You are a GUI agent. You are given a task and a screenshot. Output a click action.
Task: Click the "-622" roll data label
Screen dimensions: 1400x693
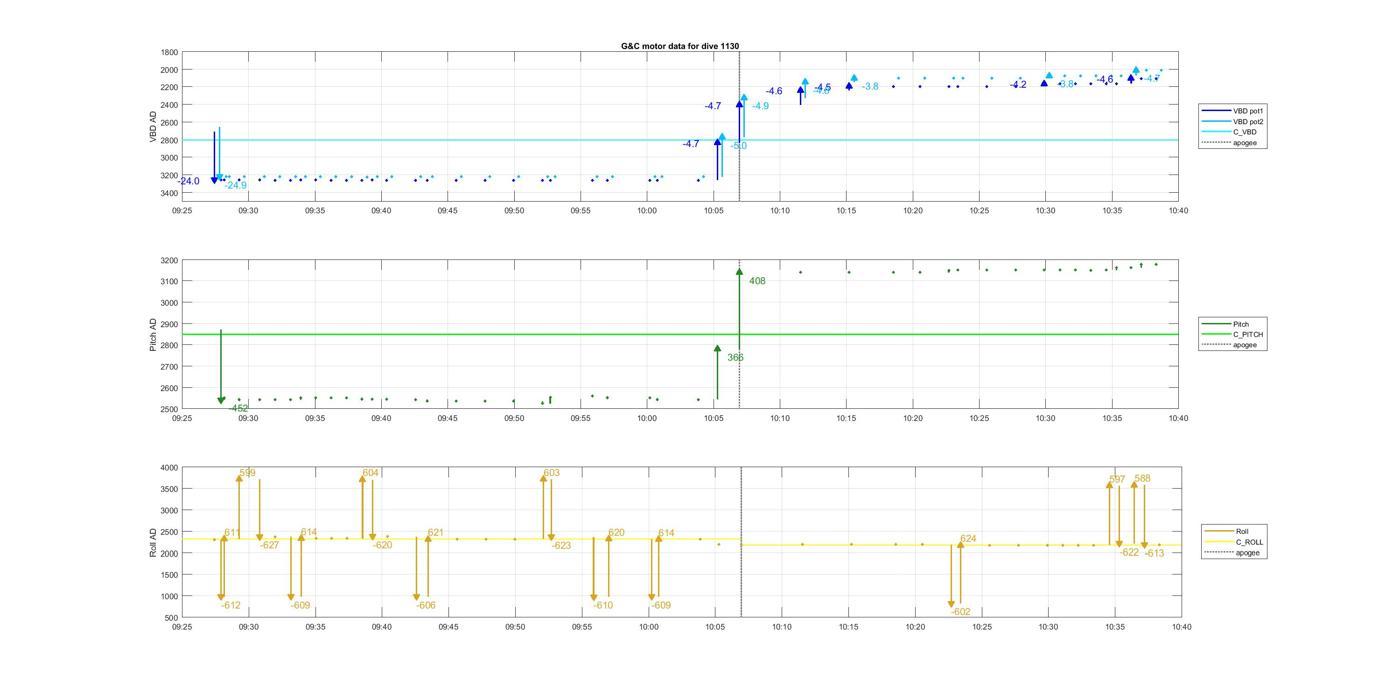1129,552
